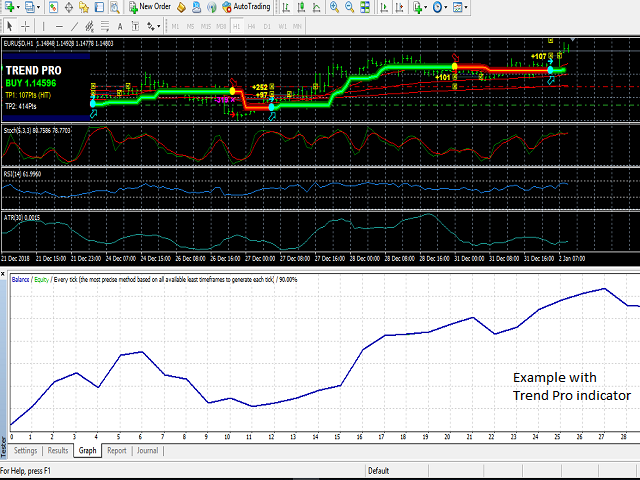Switch chart to bar chart
This screenshot has height=480, width=640.
pos(286,7)
